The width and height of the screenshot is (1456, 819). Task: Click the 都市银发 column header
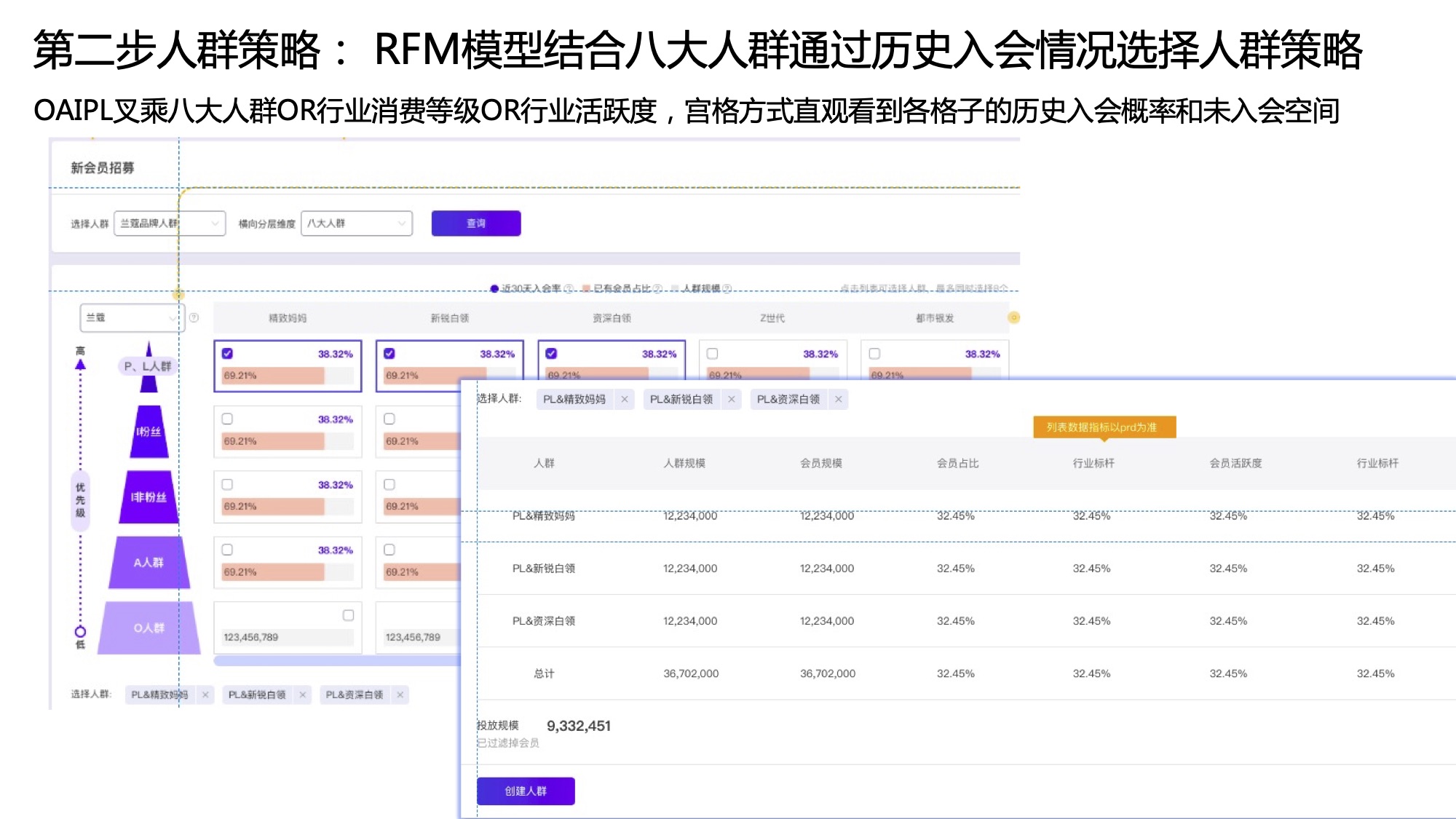click(x=935, y=318)
